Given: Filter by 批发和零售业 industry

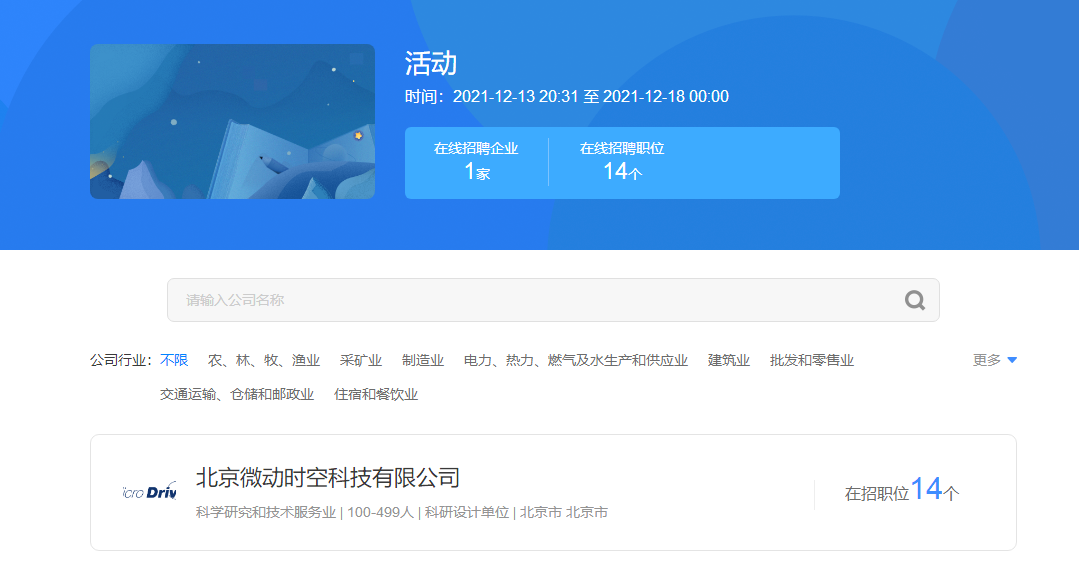Looking at the screenshot, I should point(812,360).
